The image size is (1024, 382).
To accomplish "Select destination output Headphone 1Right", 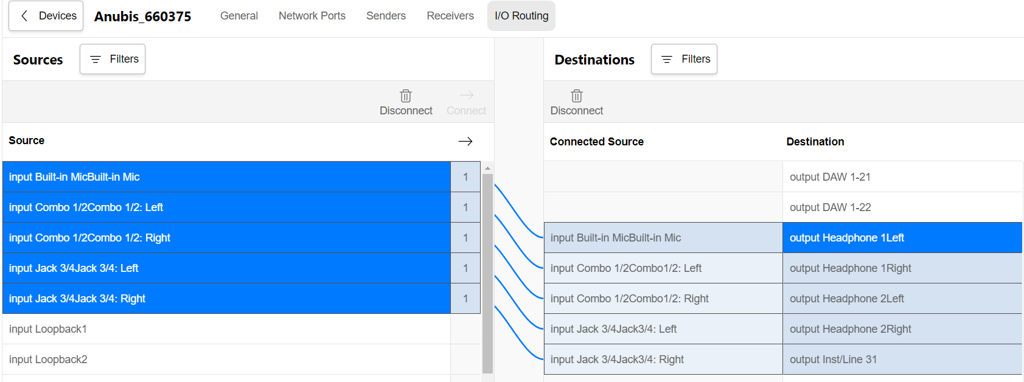I will (903, 268).
